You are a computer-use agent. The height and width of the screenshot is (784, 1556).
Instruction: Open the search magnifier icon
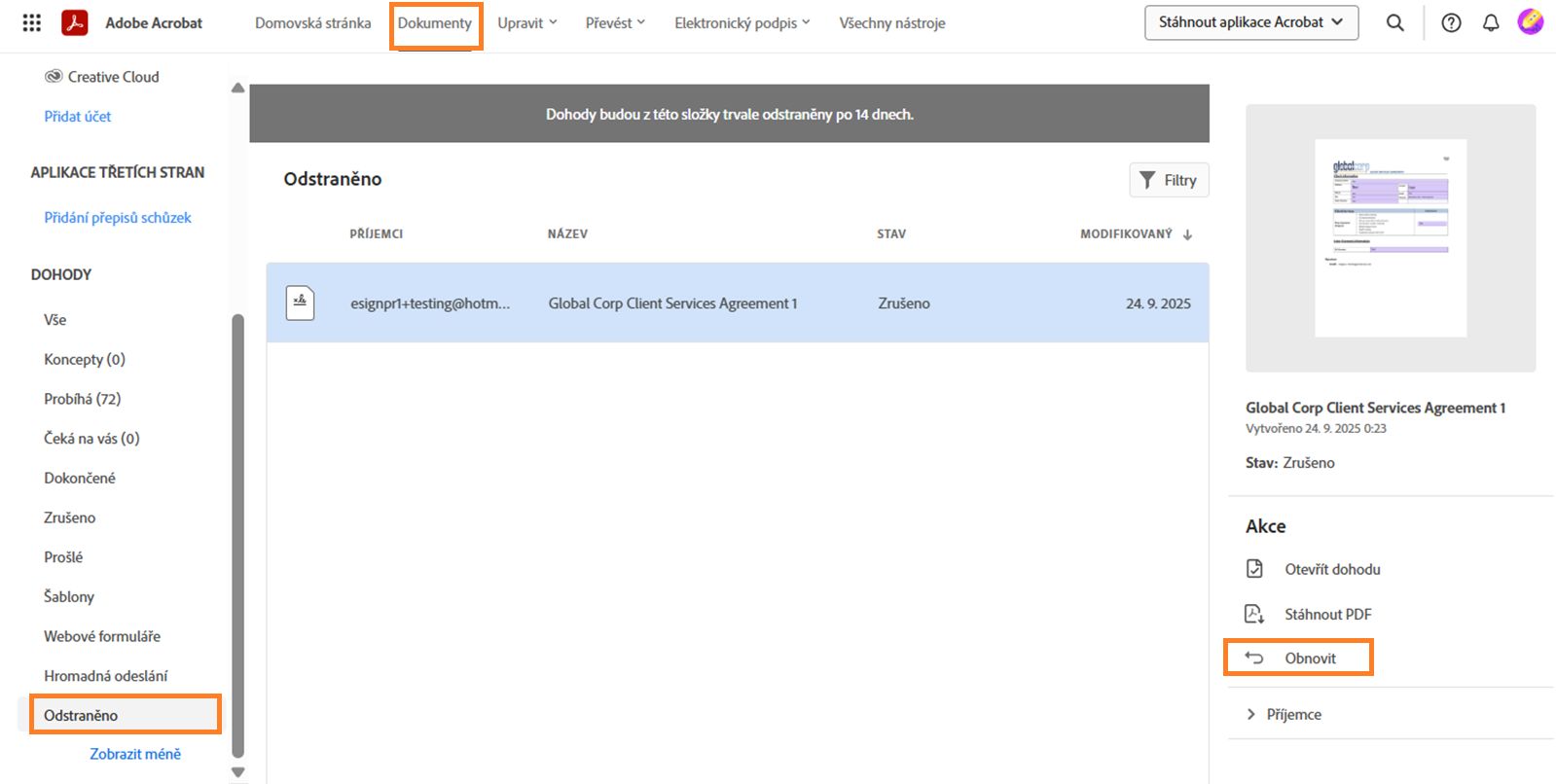(x=1394, y=22)
